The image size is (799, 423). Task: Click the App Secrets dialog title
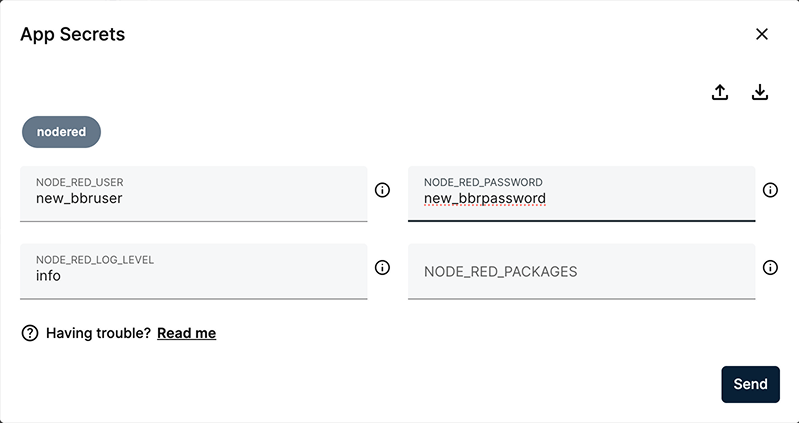point(72,34)
